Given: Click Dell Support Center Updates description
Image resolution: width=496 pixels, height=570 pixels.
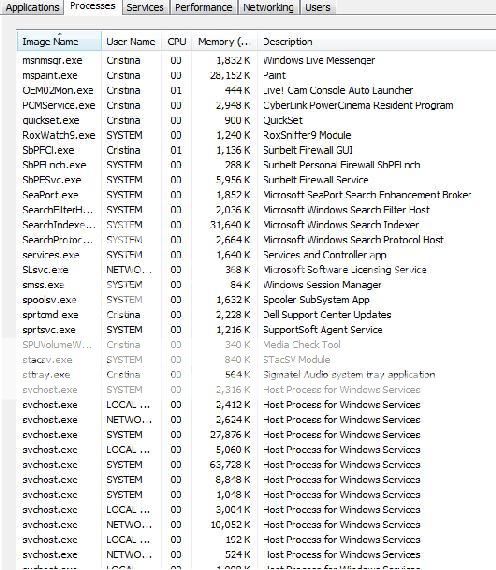Looking at the screenshot, I should click(327, 314).
